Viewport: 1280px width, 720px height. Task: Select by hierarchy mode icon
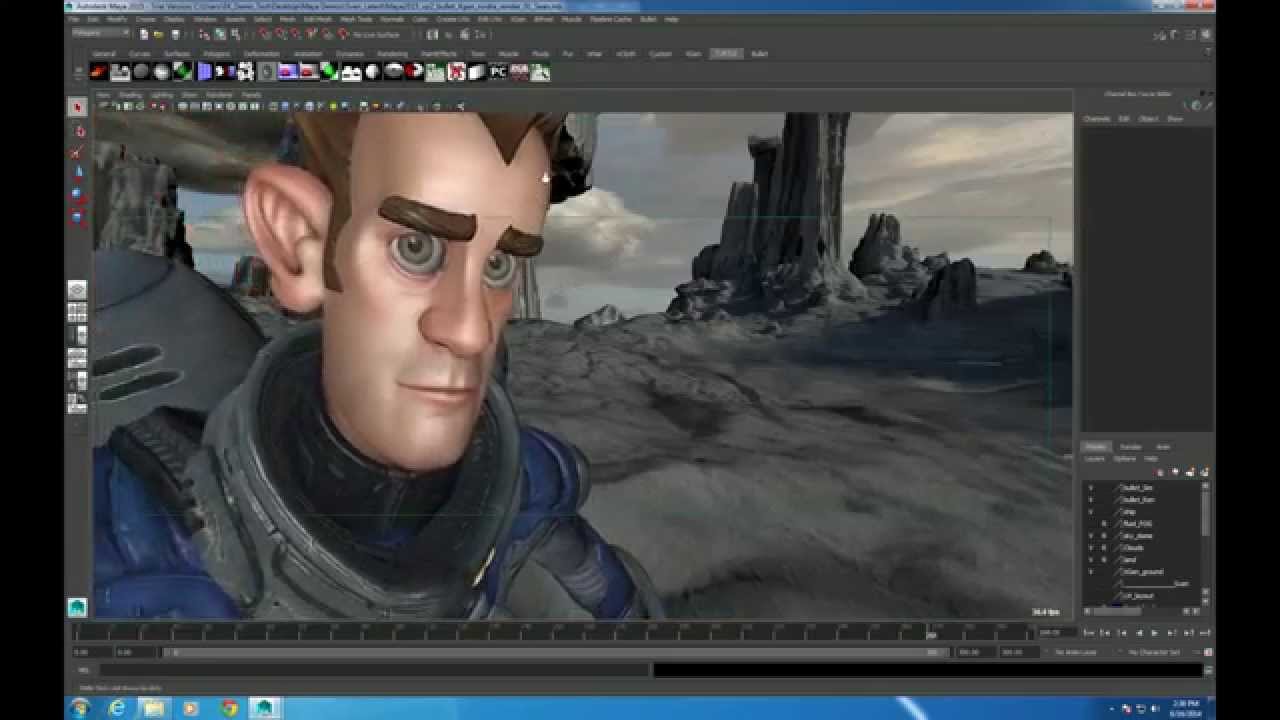[x=204, y=34]
